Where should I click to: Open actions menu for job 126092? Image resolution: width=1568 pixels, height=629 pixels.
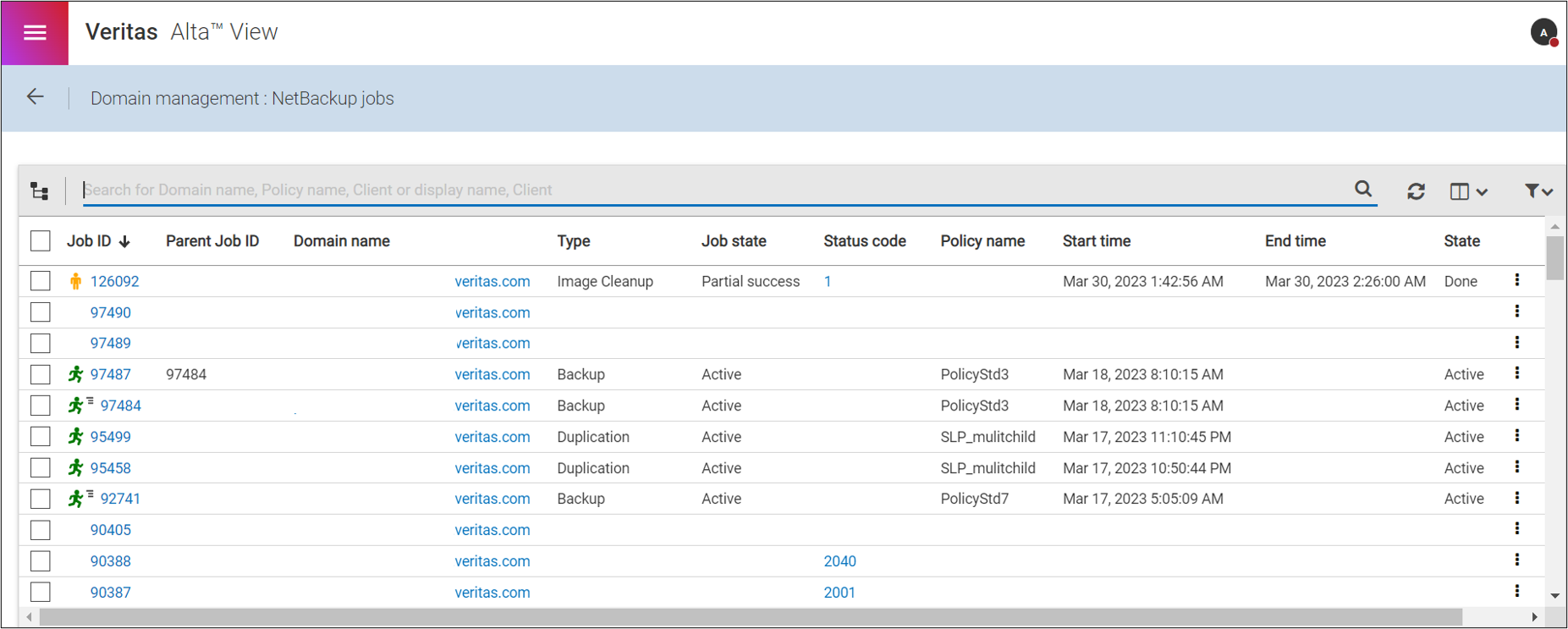[1517, 280]
